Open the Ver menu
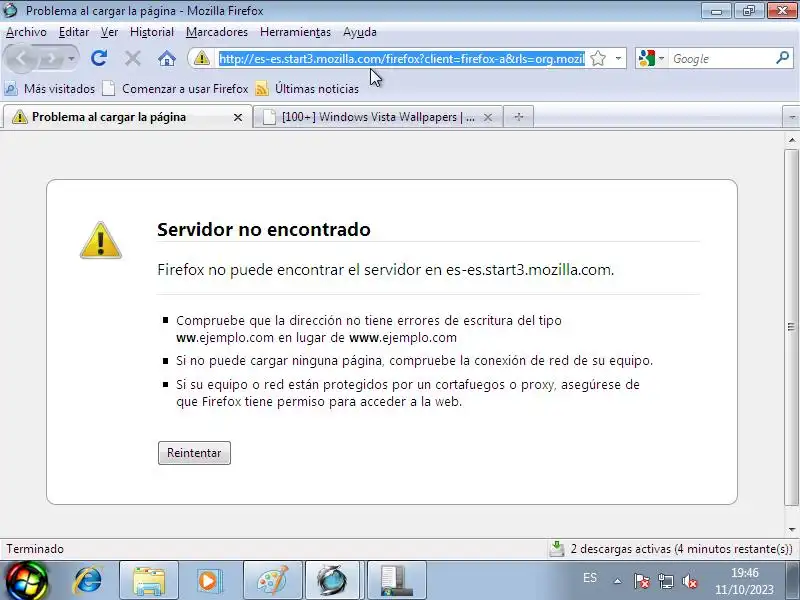The height and width of the screenshot is (600, 800). [x=109, y=32]
